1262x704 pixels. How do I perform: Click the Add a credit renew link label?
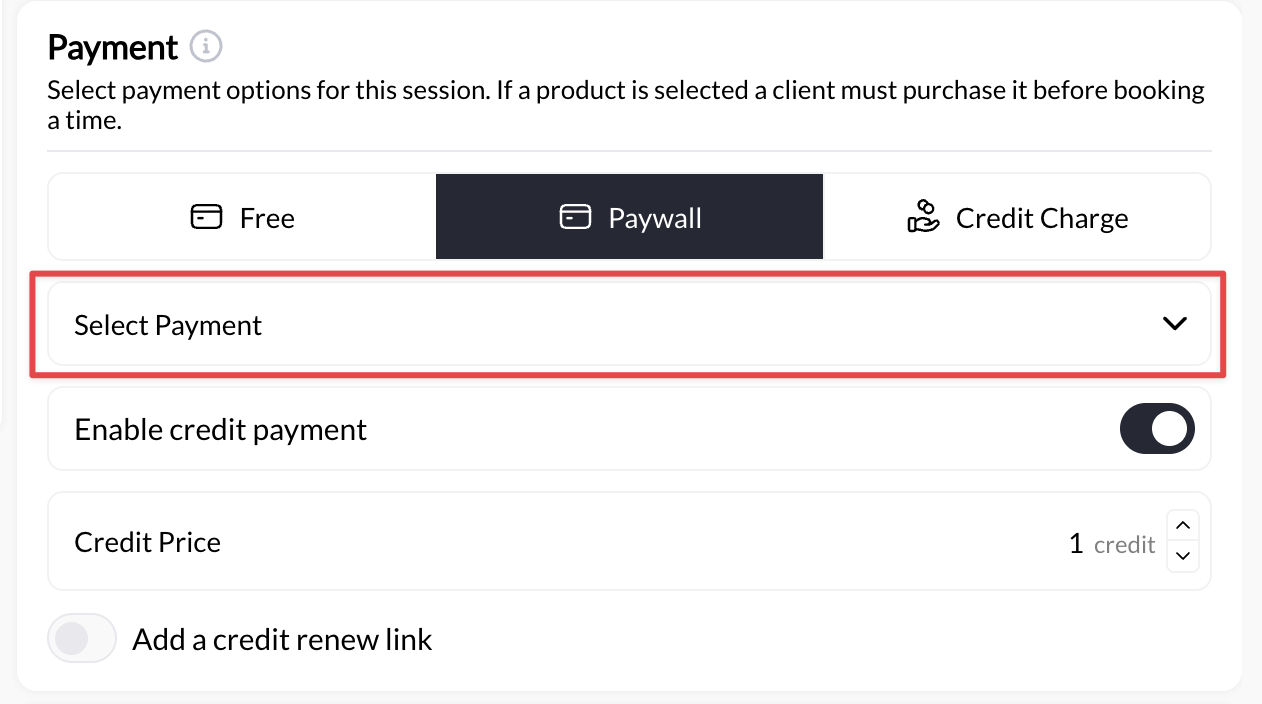[x=281, y=638]
